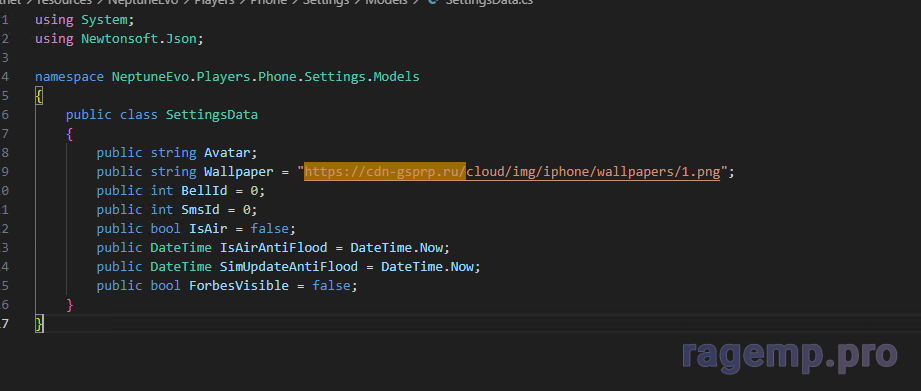Click 'DateTime.Now' on the SimUpdateAntiFlood line
The height and width of the screenshot is (391, 921).
click(x=427, y=267)
